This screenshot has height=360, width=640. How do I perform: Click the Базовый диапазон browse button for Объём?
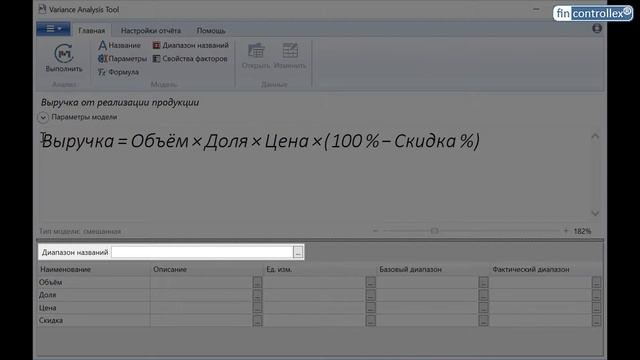coord(483,282)
